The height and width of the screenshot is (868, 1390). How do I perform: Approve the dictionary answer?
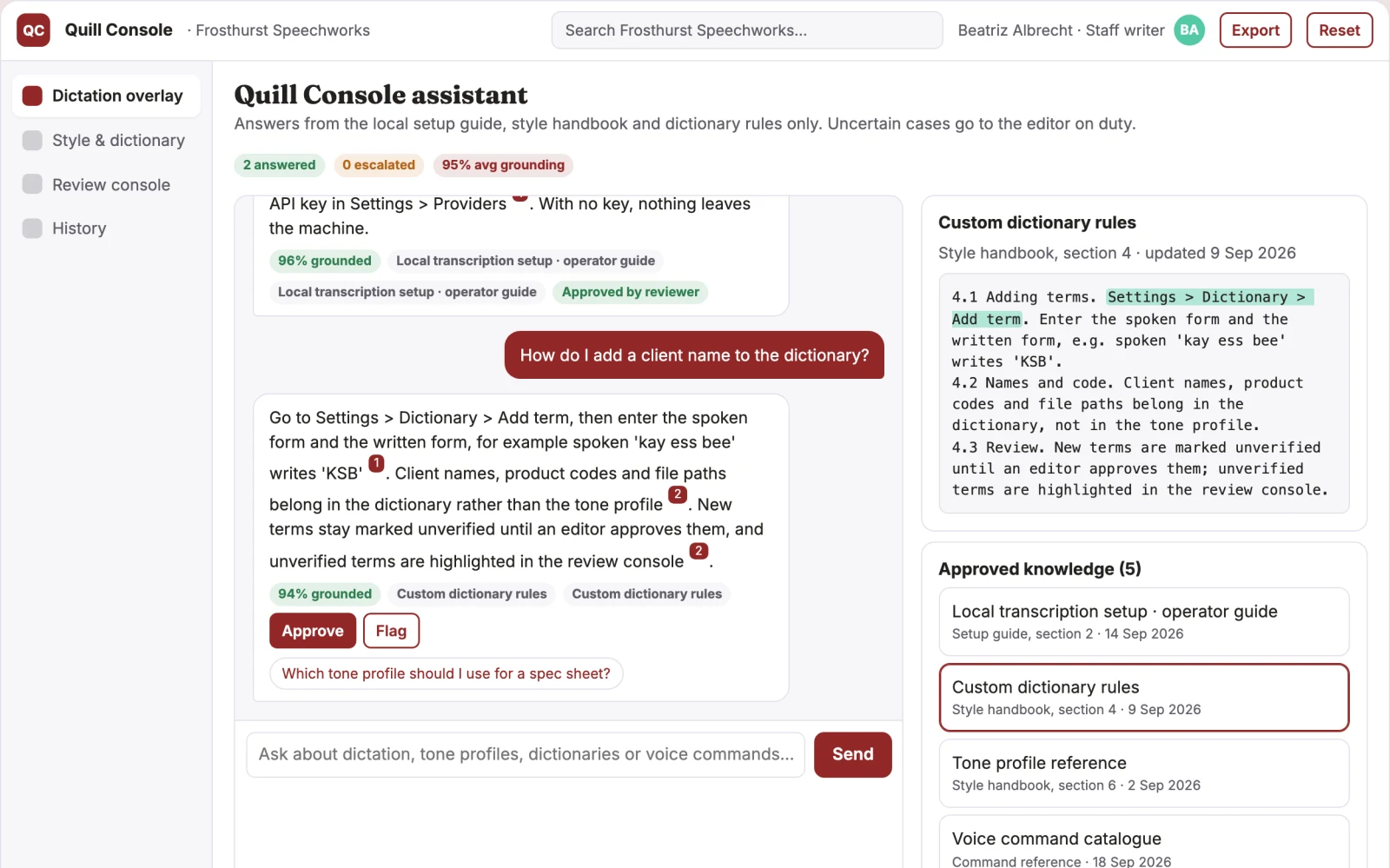(x=313, y=631)
